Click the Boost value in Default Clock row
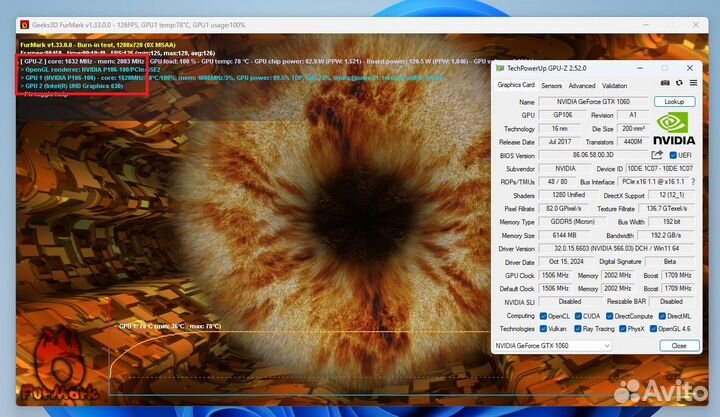 tap(678, 288)
